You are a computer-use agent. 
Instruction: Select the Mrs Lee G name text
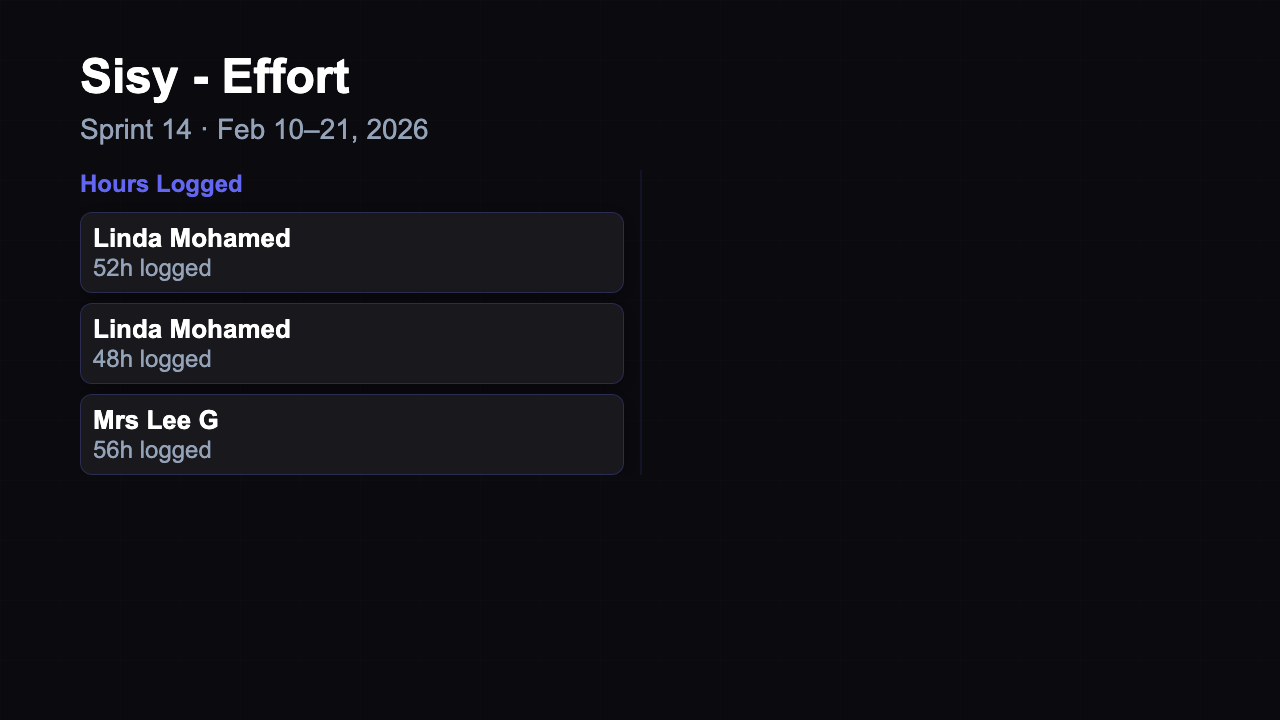tap(155, 420)
